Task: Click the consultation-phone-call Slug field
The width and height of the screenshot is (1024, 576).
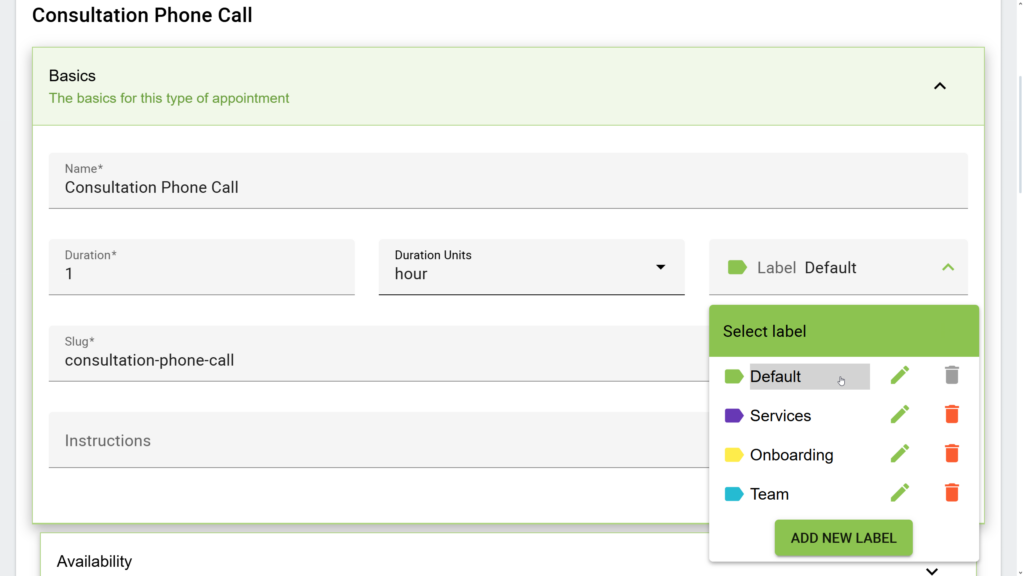Action: point(300,359)
